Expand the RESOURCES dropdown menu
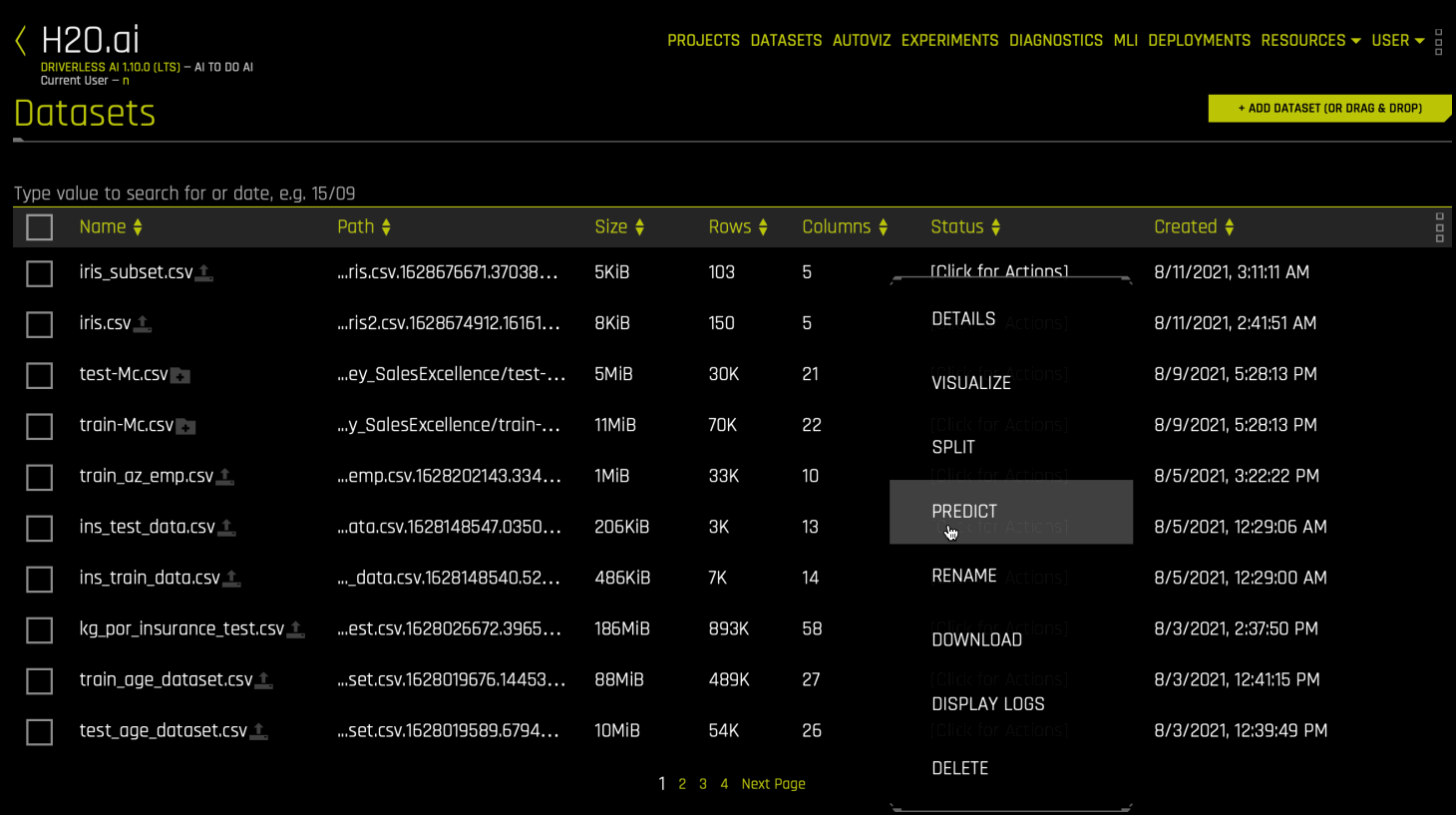The height and width of the screenshot is (815, 1456). pyautogui.click(x=1310, y=41)
